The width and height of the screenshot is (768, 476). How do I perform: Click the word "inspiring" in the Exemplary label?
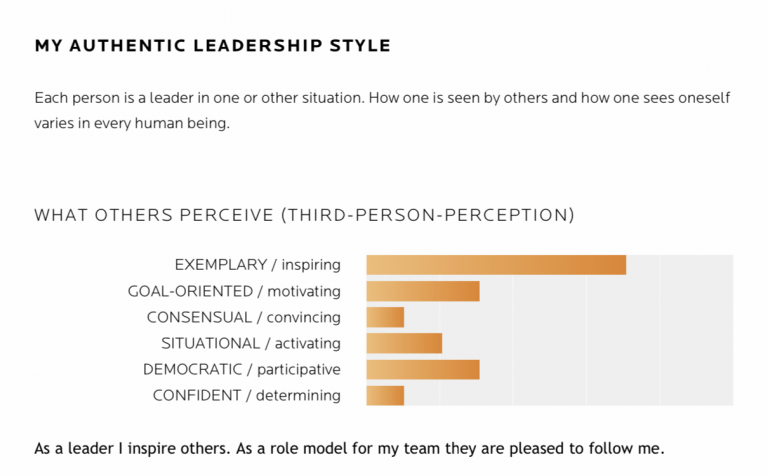point(311,265)
